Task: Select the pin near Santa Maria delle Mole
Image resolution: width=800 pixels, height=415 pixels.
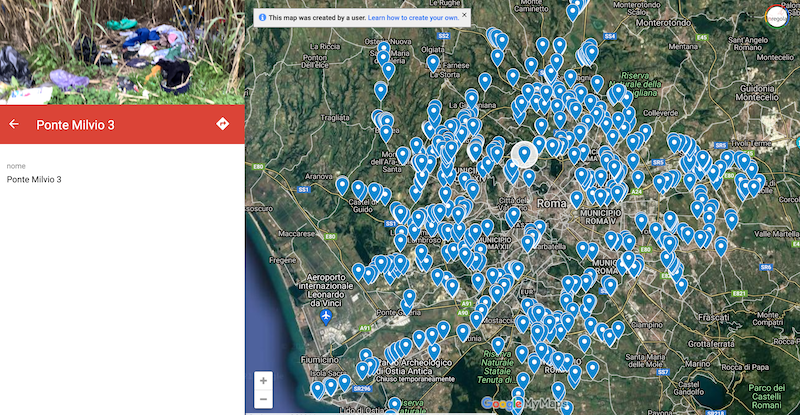Action: [x=592, y=369]
